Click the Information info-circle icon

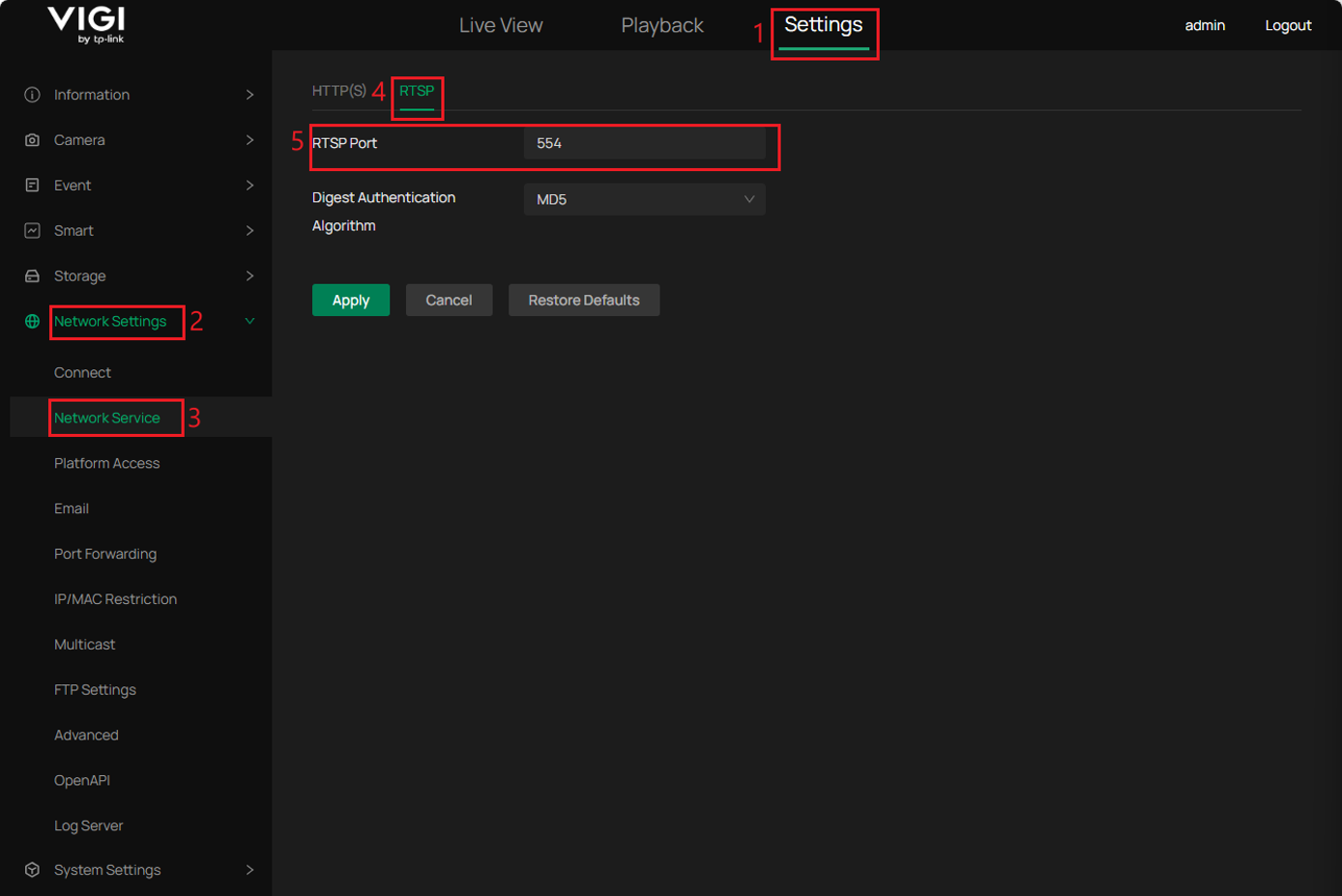[32, 95]
